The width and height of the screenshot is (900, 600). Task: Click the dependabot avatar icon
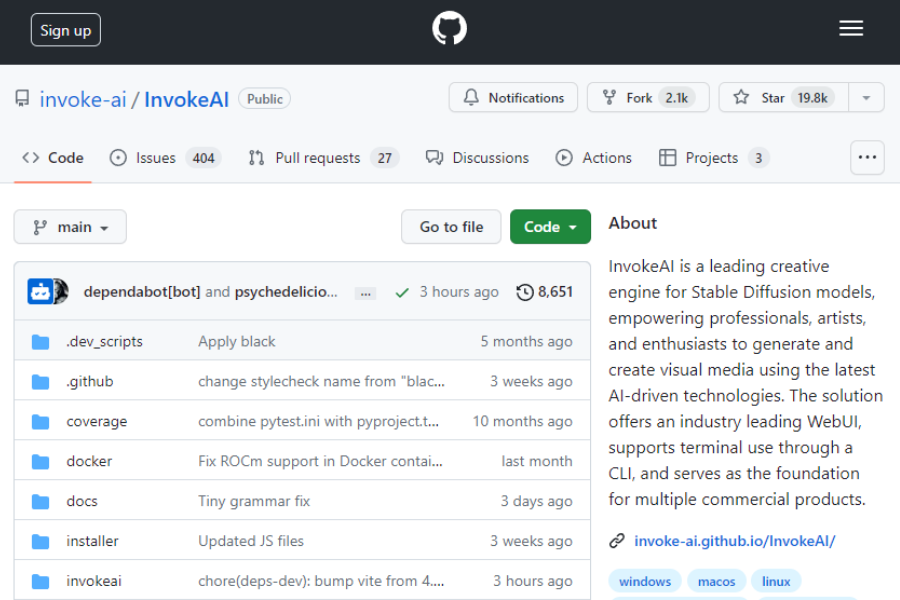click(x=40, y=292)
